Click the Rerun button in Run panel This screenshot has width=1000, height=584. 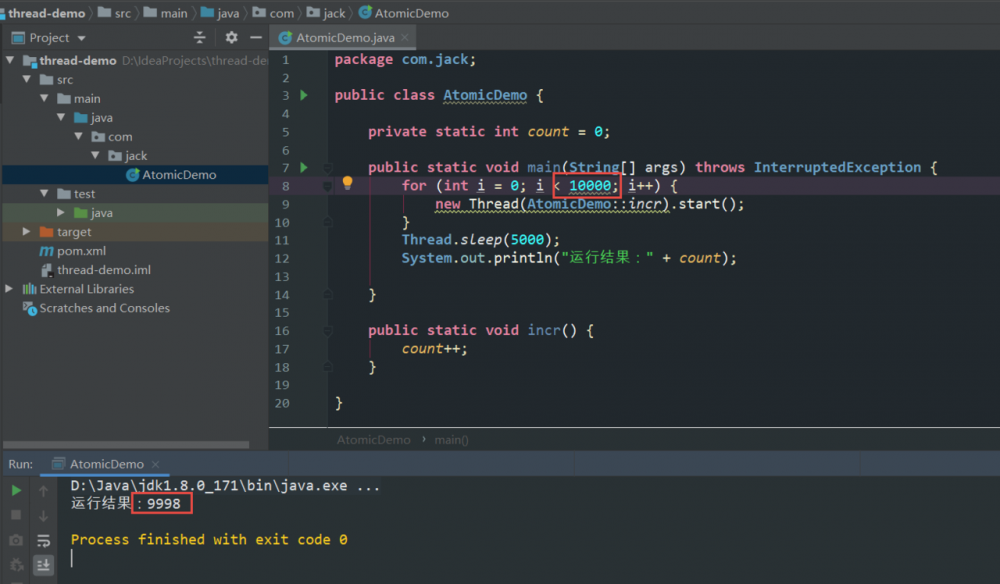pyautogui.click(x=16, y=490)
